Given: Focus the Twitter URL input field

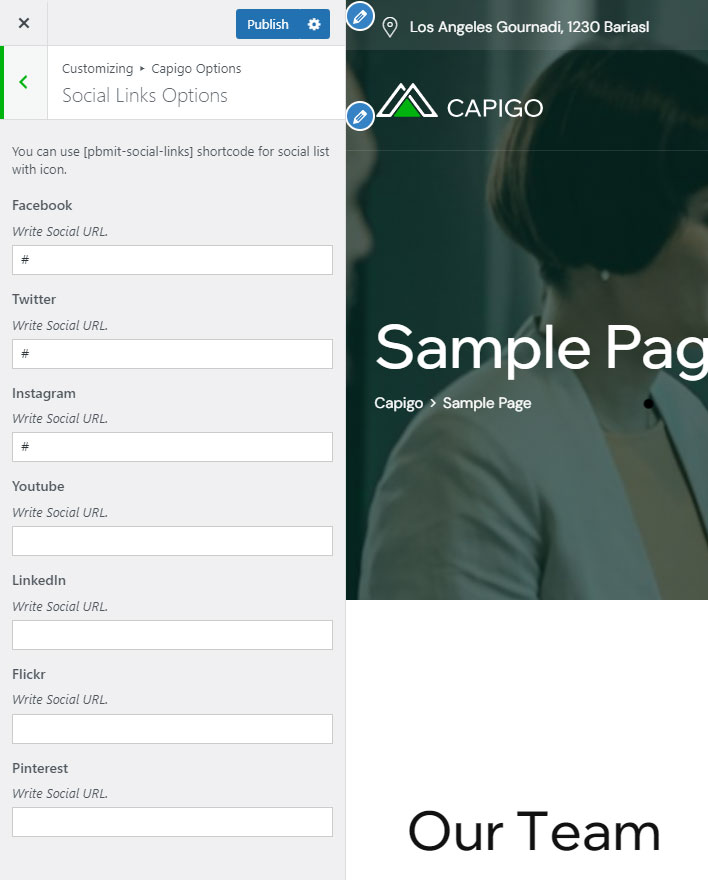Looking at the screenshot, I should coord(172,354).
